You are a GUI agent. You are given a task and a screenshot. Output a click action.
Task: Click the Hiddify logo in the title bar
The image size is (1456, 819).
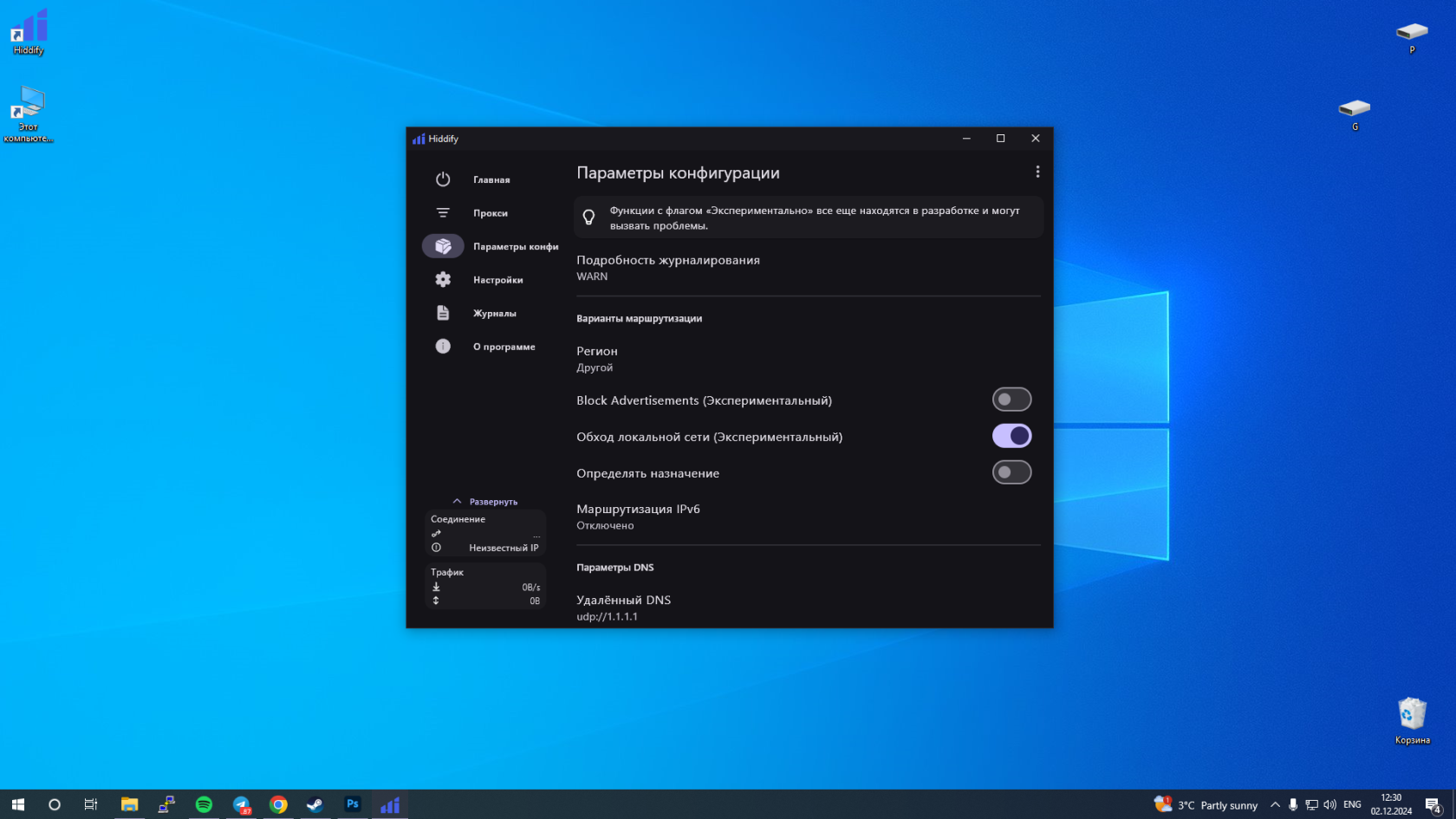click(x=419, y=139)
